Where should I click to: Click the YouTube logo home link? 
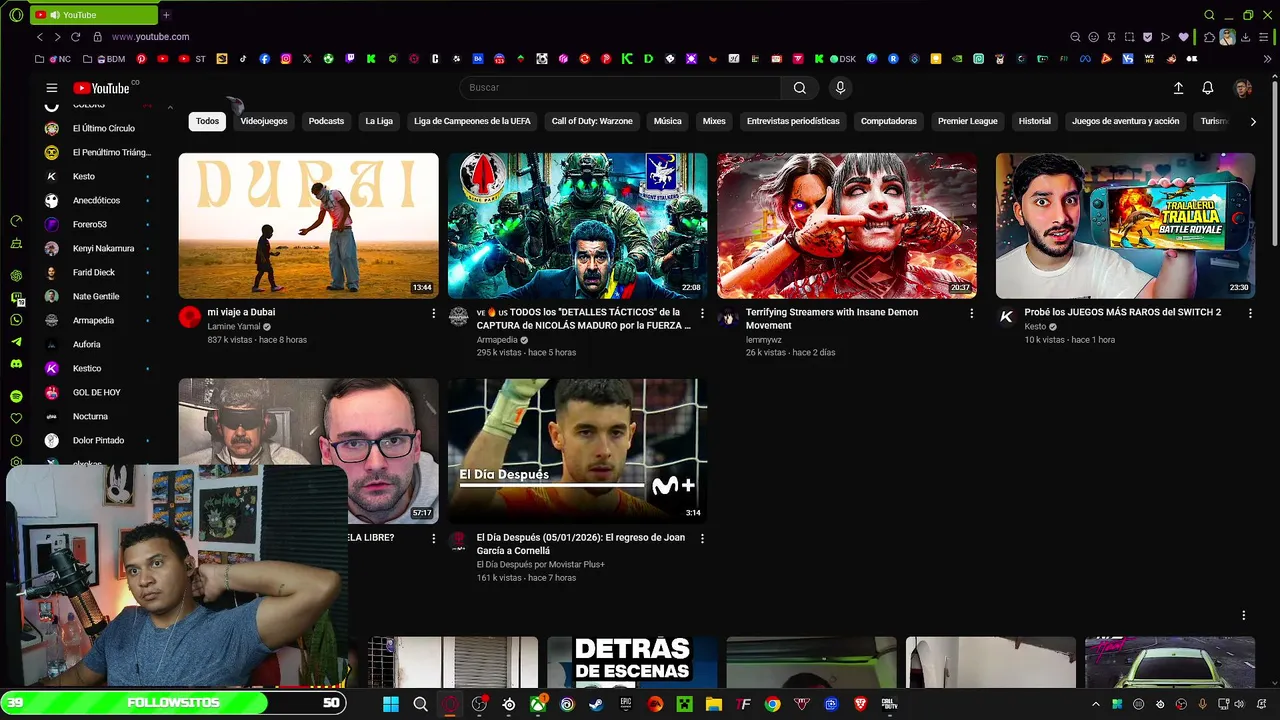click(101, 88)
